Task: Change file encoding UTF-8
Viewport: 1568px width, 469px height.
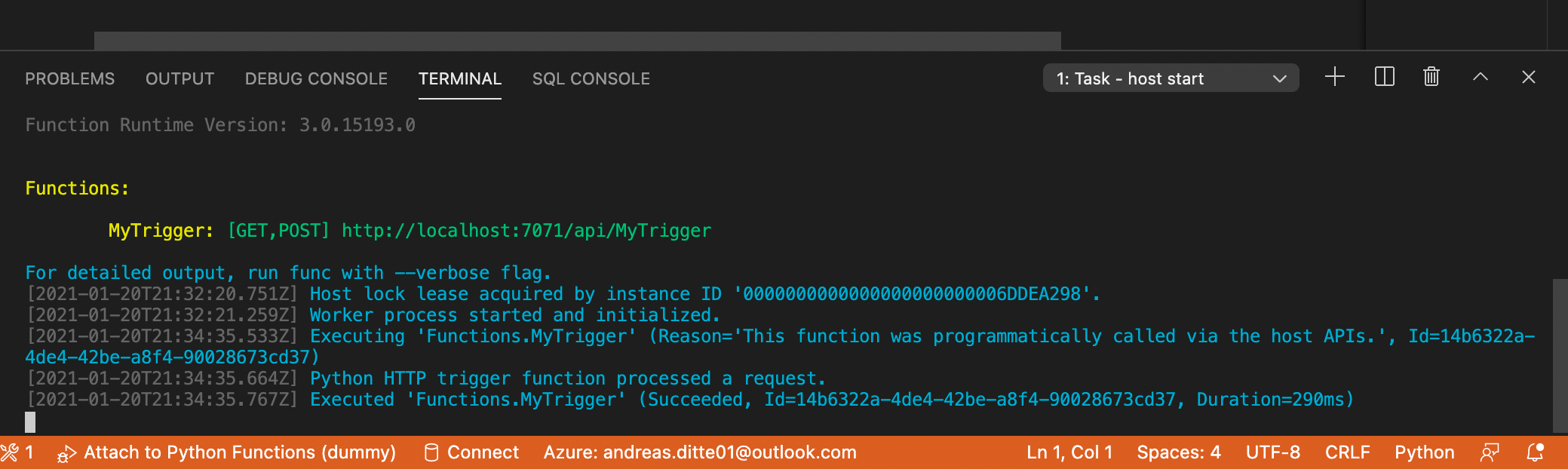Action: pos(1272,452)
